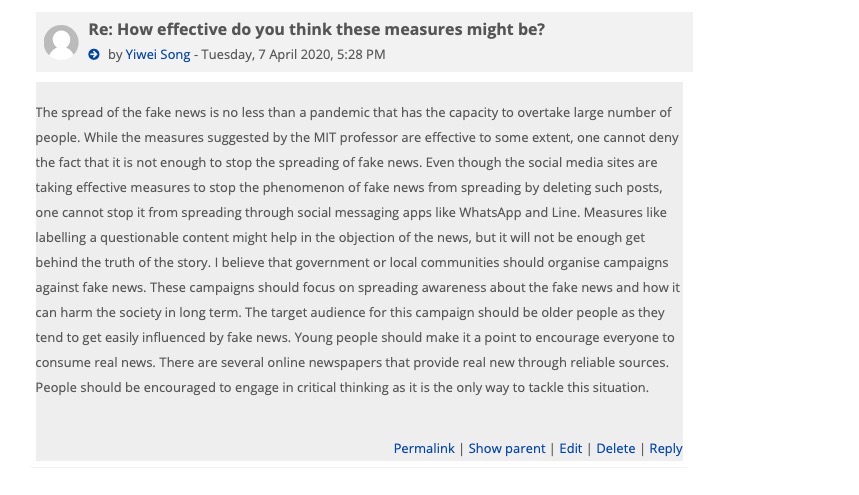
Task: Click the first line of the post body
Action: click(x=353, y=113)
